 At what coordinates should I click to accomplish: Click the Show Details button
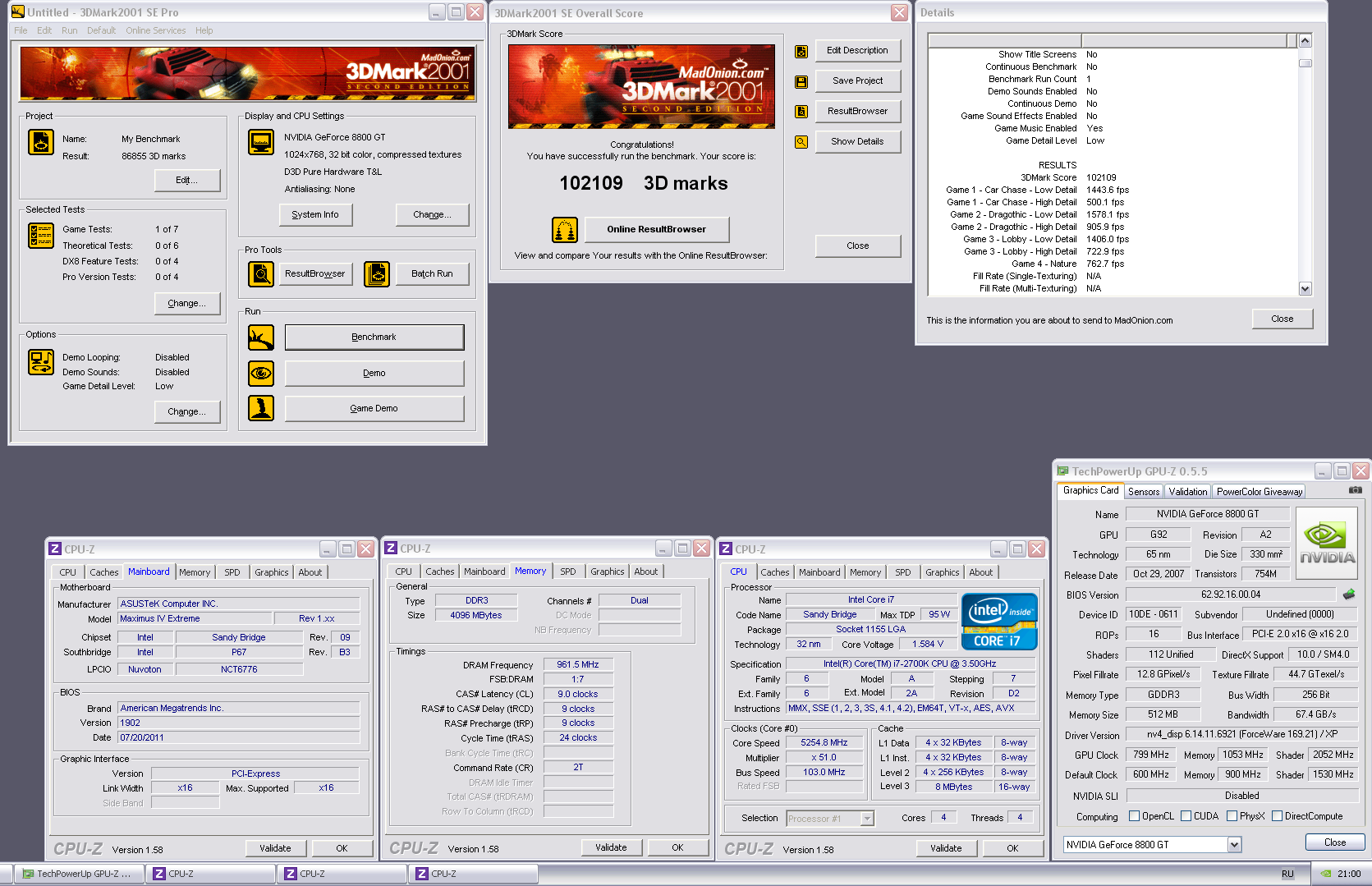[x=858, y=142]
